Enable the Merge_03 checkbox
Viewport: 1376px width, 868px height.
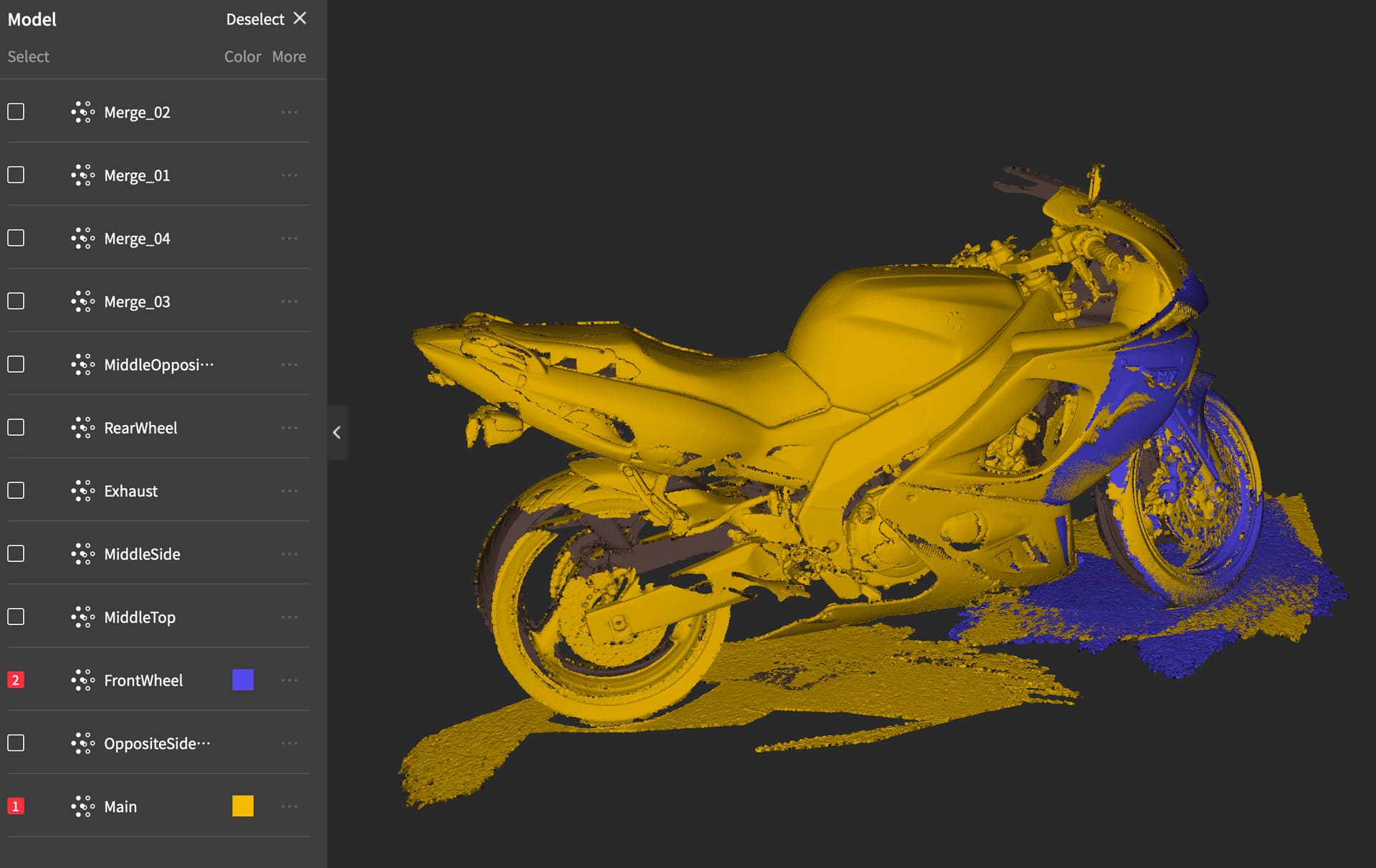tap(16, 301)
